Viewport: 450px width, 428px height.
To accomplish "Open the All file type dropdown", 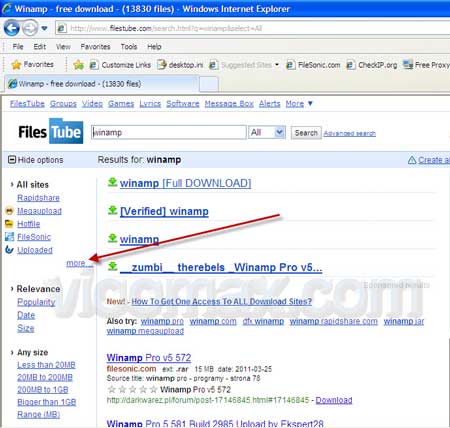I will pos(267,133).
